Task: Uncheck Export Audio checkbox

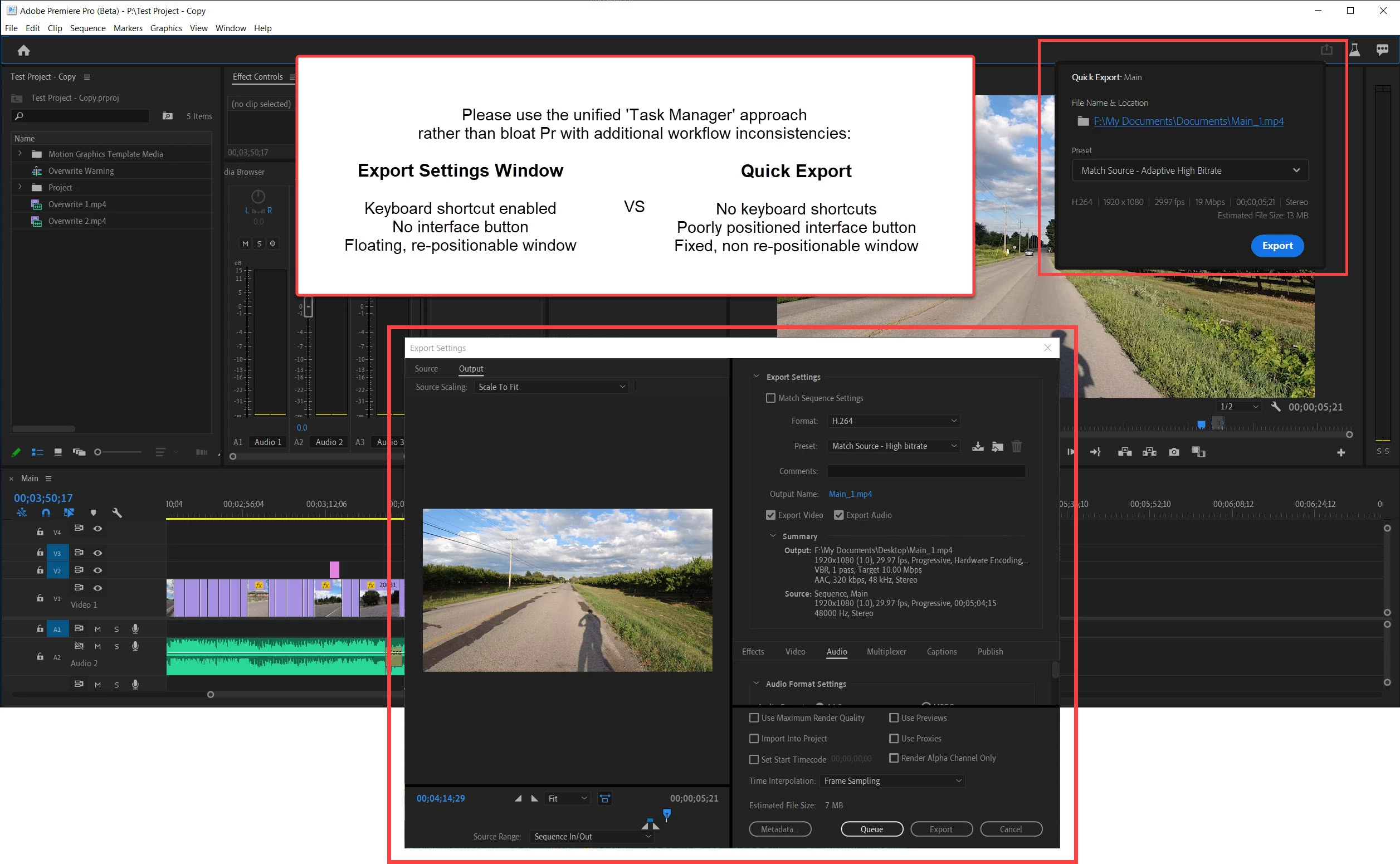Action: 838,515
